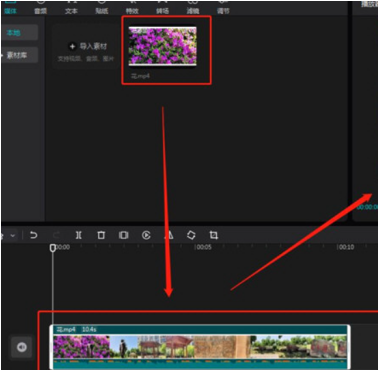Open the 特效 effects tab
This screenshot has width=378, height=370.
click(132, 7)
